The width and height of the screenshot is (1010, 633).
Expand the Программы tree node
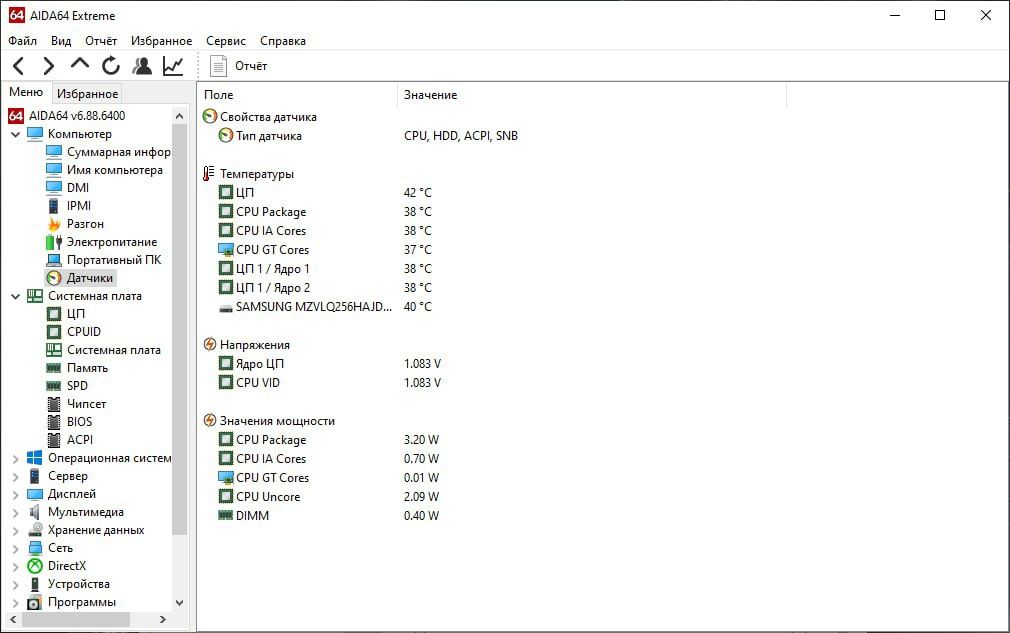pos(15,603)
